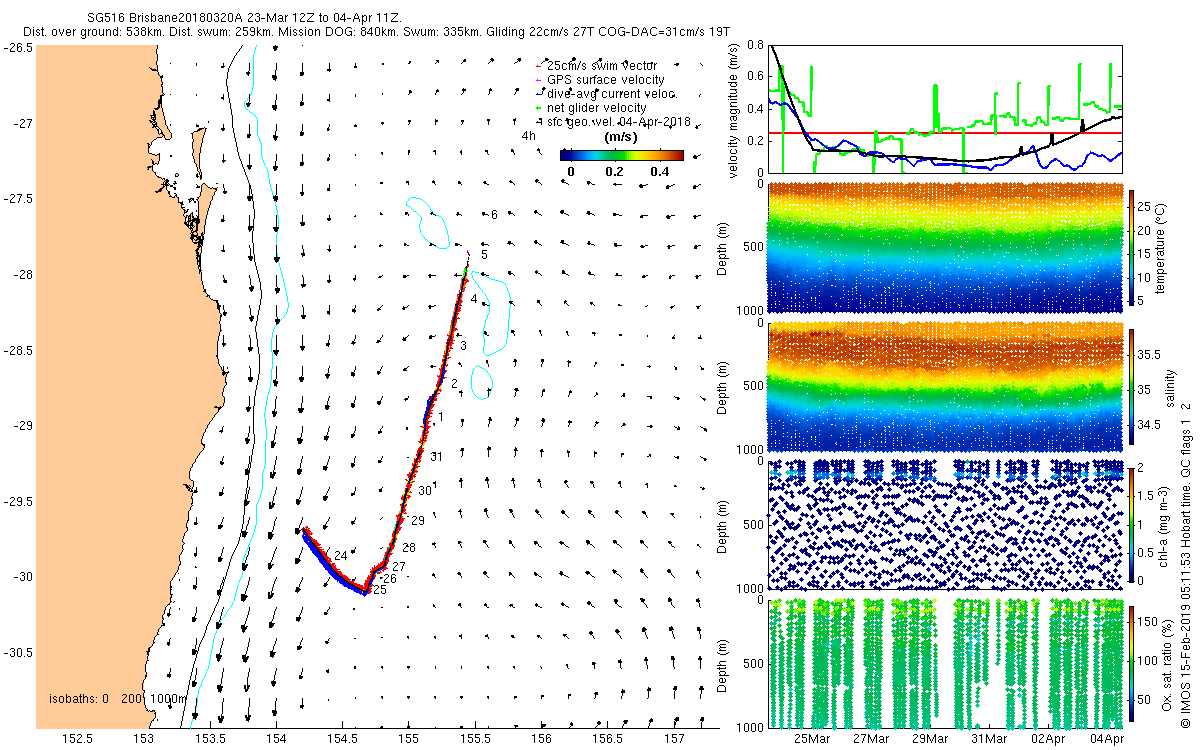Click the 29Mar tick on time axis
This screenshot has width=1200, height=750.
pos(929,738)
